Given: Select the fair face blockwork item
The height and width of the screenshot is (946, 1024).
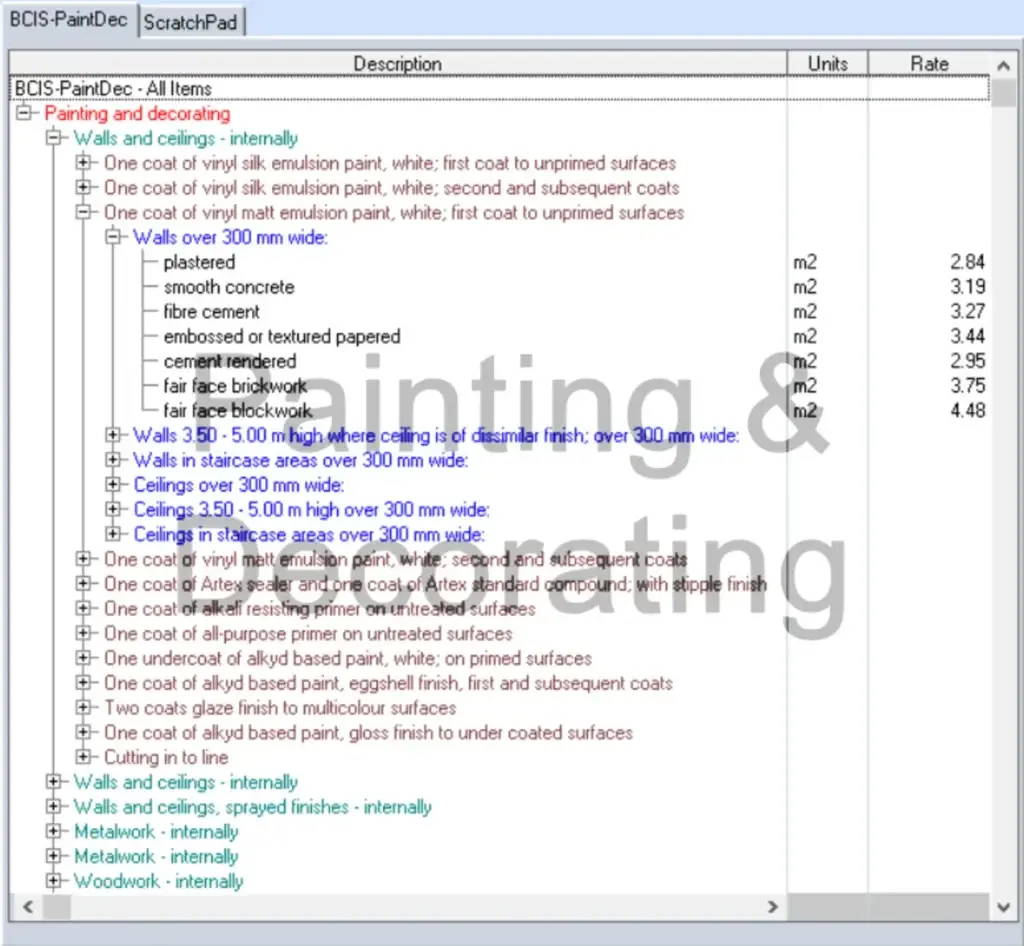Looking at the screenshot, I should click(238, 411).
